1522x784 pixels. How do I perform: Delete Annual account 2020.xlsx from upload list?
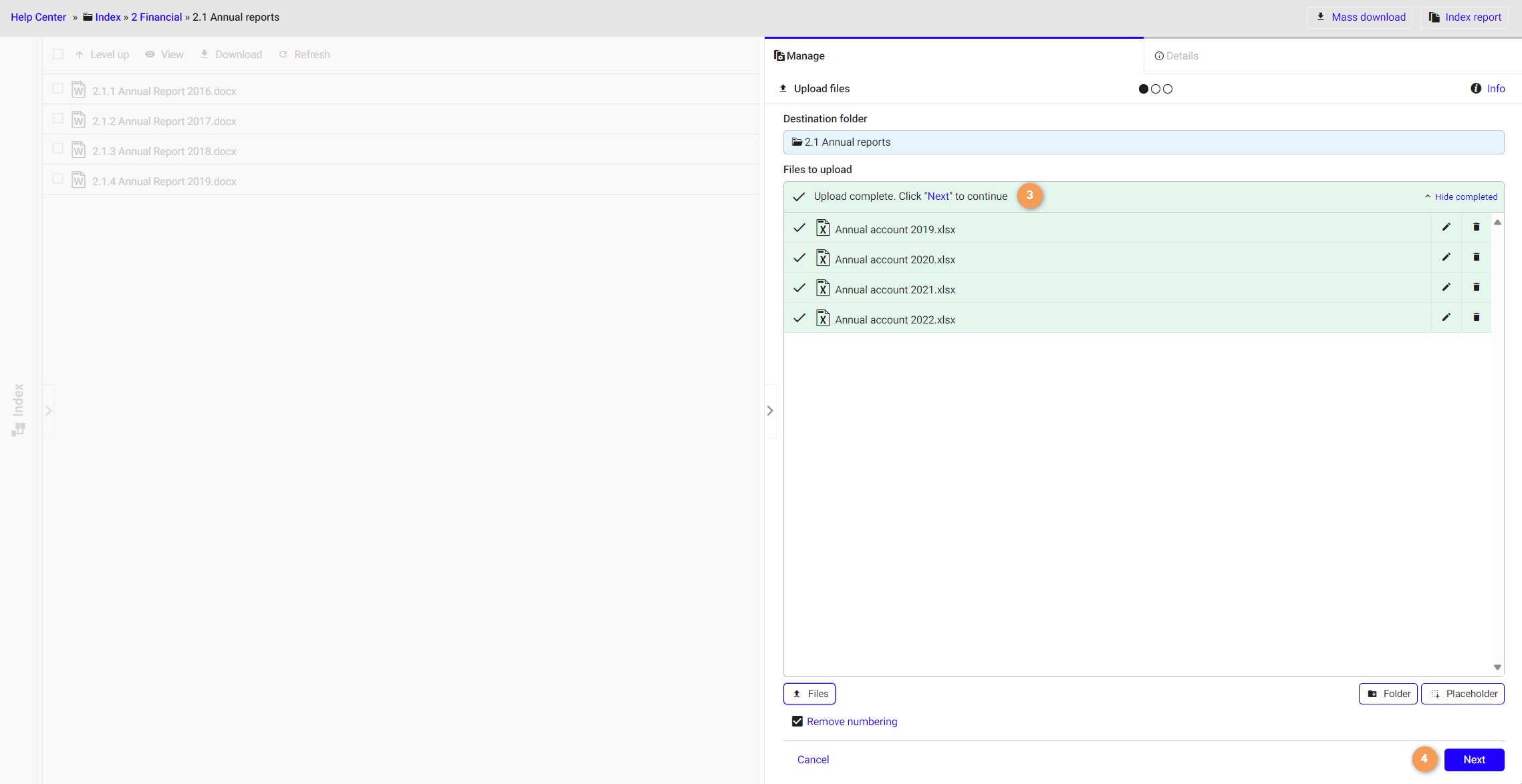click(1476, 257)
